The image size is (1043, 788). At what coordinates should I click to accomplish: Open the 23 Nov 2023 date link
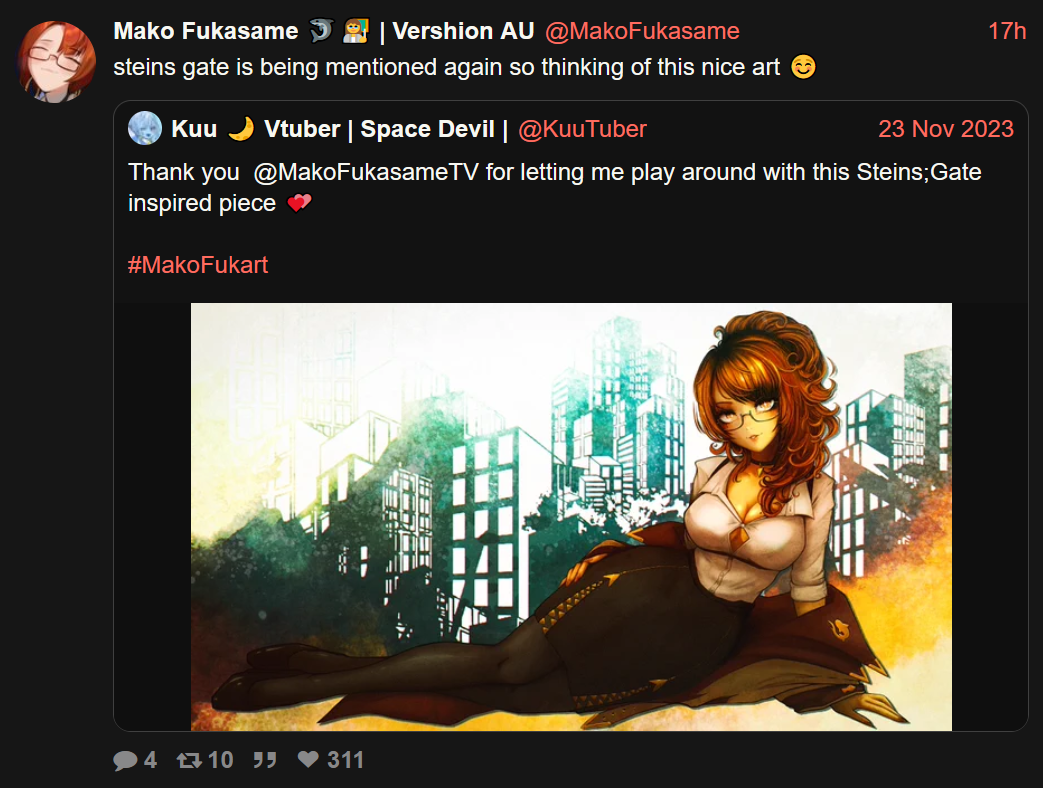(946, 128)
